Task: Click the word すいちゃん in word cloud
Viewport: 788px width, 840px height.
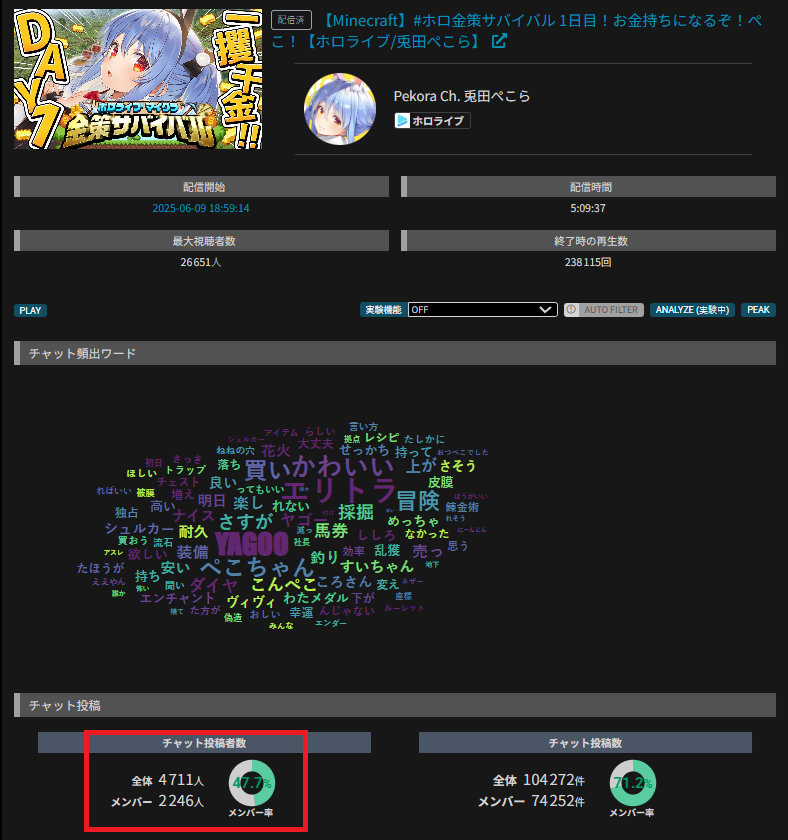Action: pos(377,566)
